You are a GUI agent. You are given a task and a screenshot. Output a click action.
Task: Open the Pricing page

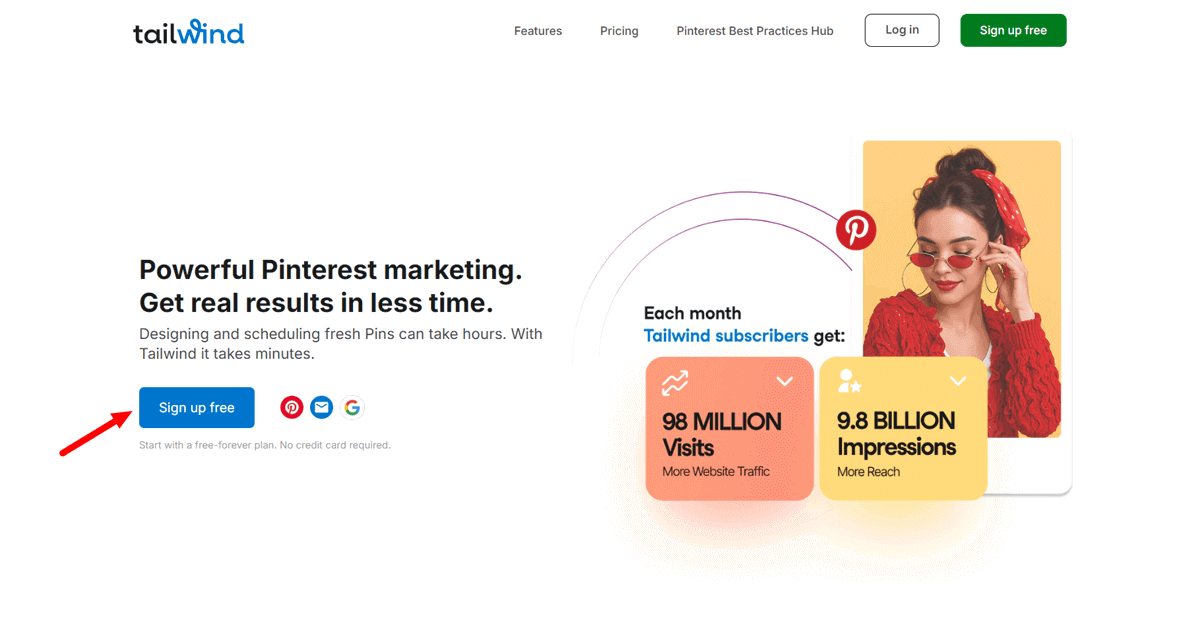coord(619,31)
